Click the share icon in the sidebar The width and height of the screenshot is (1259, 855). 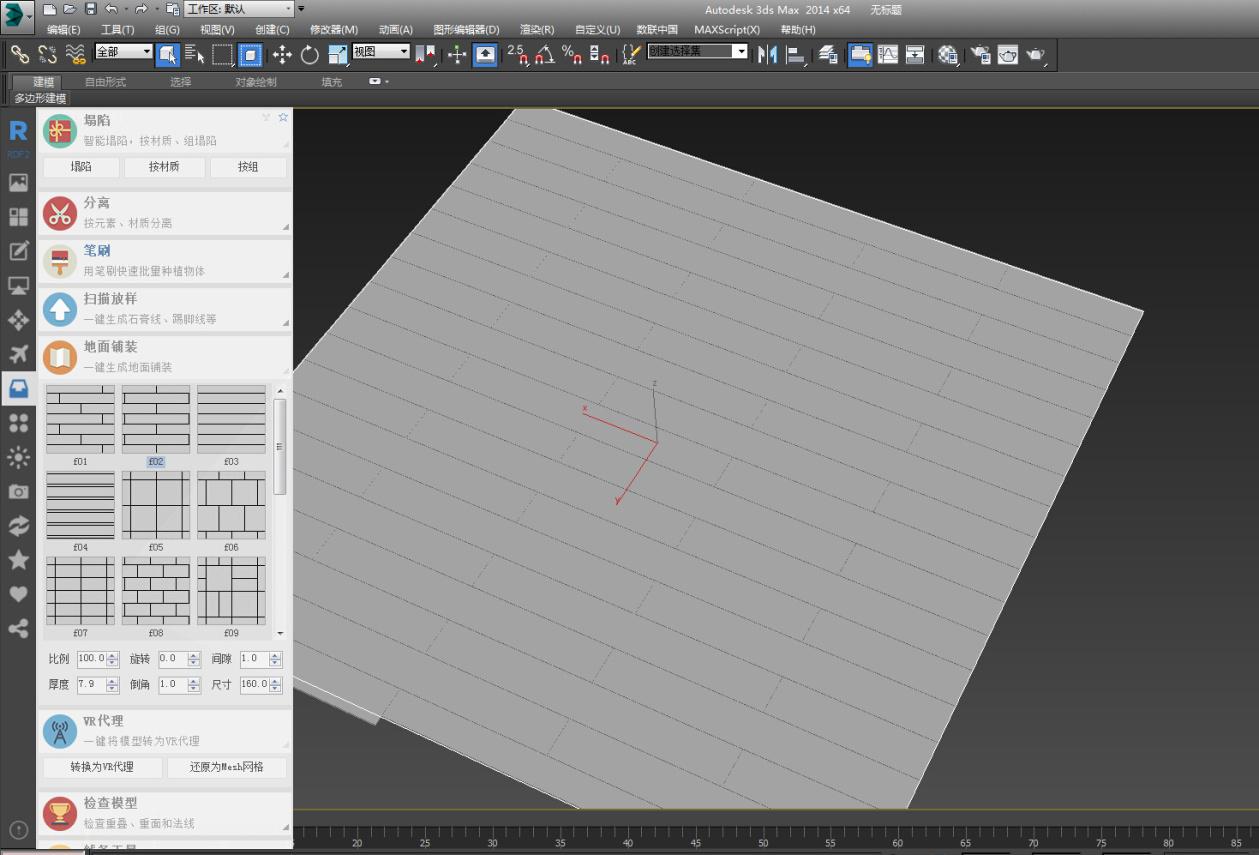click(x=18, y=628)
